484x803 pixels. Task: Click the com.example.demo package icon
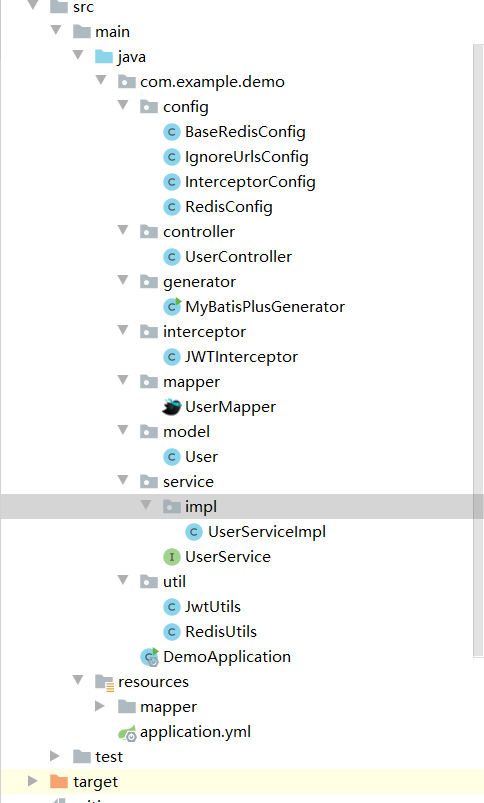coord(127,81)
